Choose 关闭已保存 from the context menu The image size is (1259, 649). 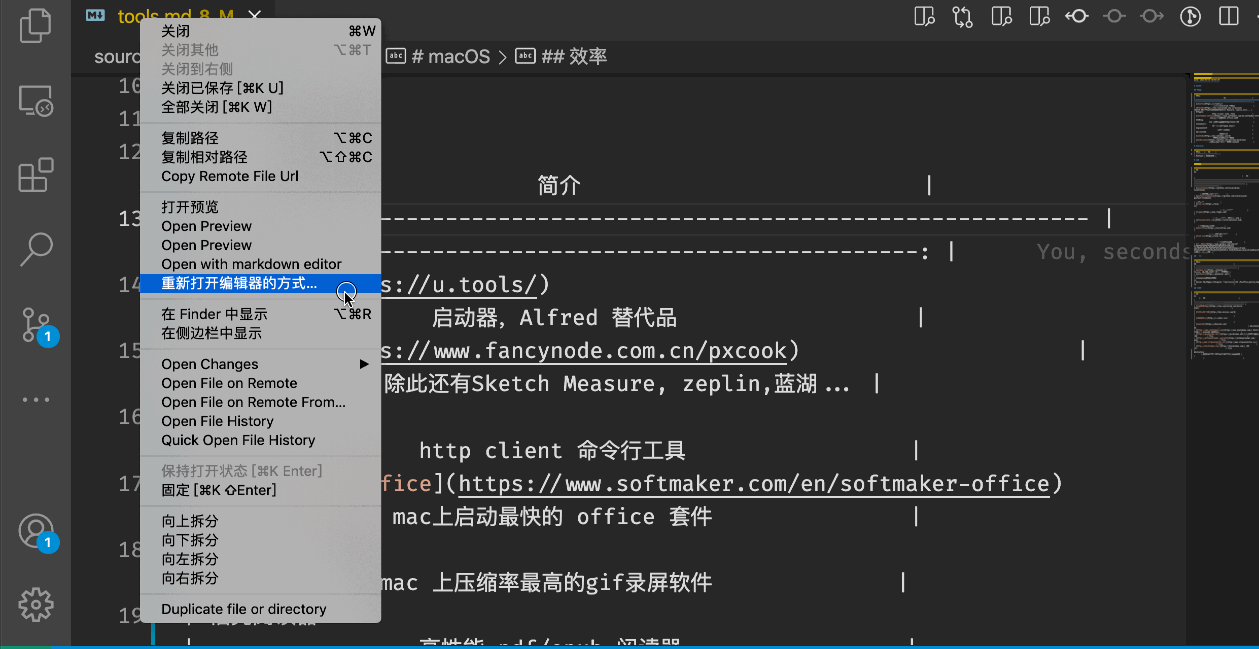[260, 88]
